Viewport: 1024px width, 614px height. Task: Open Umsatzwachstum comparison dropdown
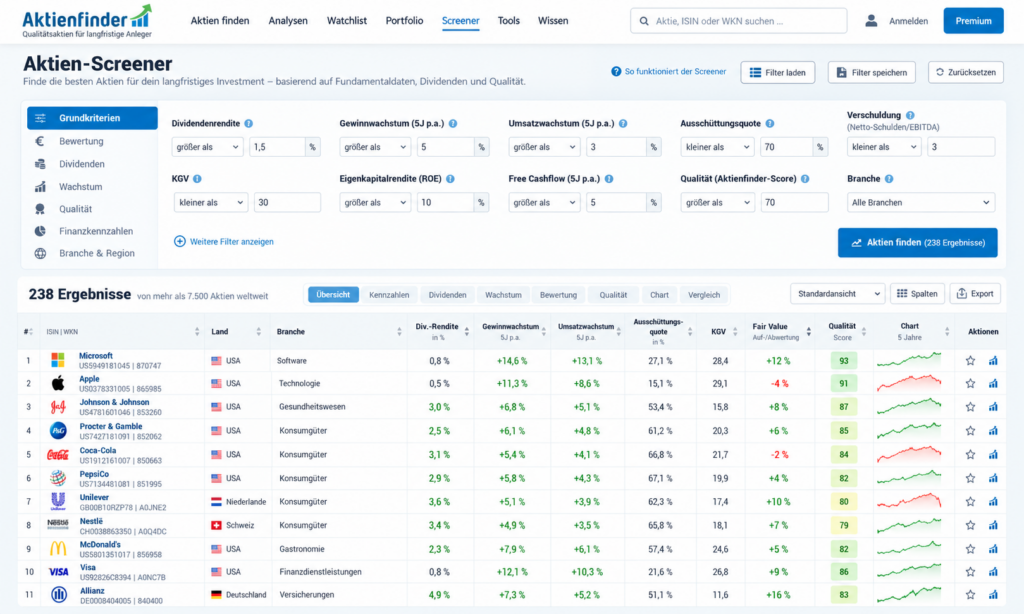coord(545,147)
